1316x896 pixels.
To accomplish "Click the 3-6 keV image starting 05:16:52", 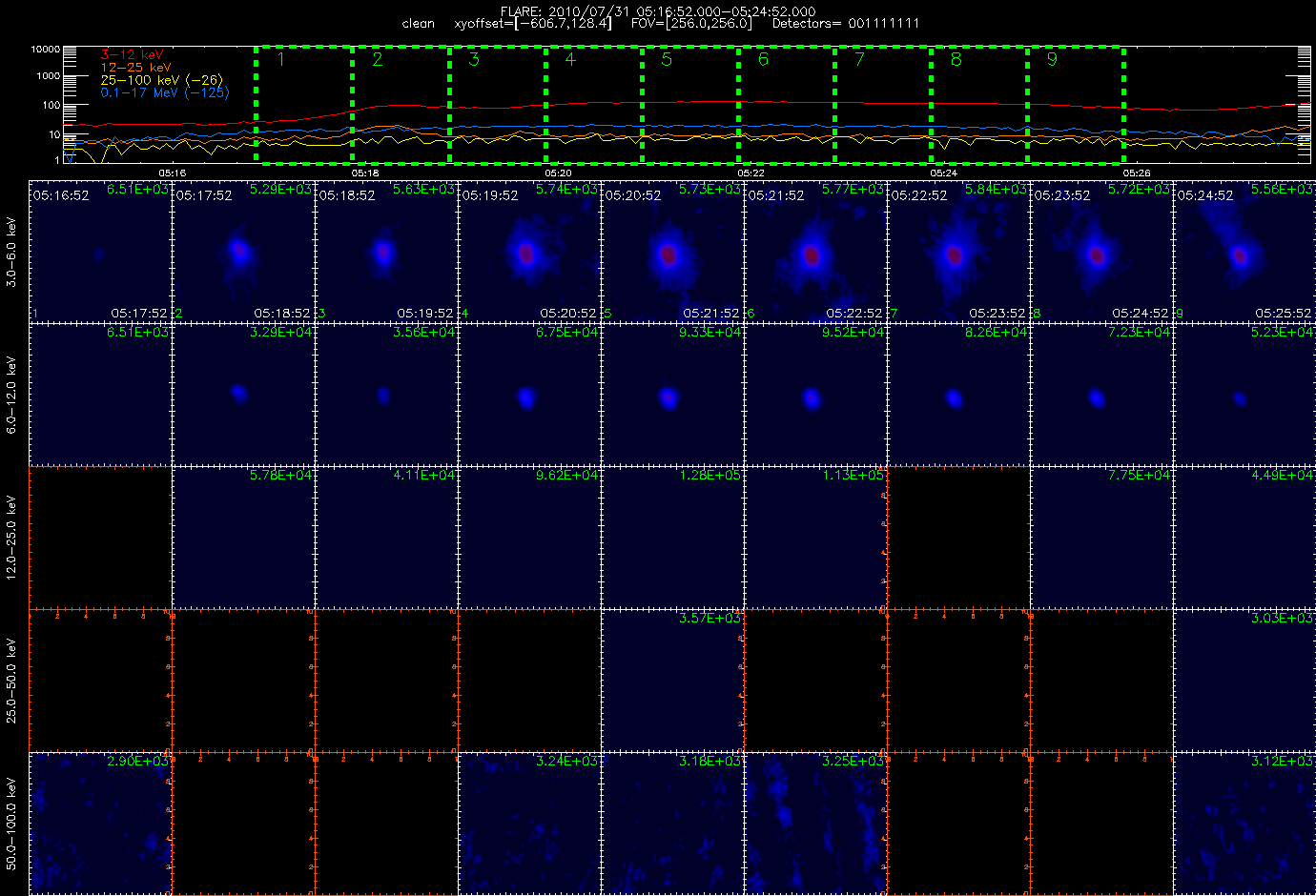I will click(101, 252).
